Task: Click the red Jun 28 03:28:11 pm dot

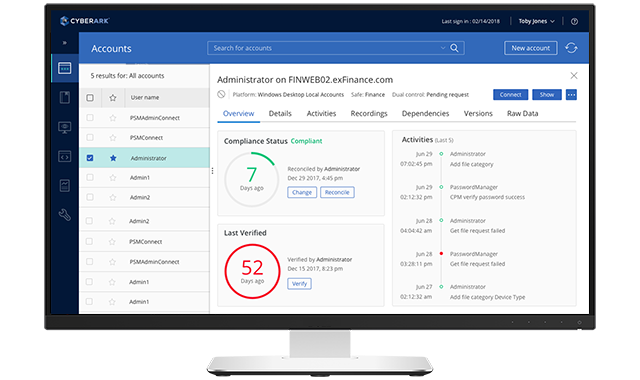Action: pyautogui.click(x=441, y=253)
